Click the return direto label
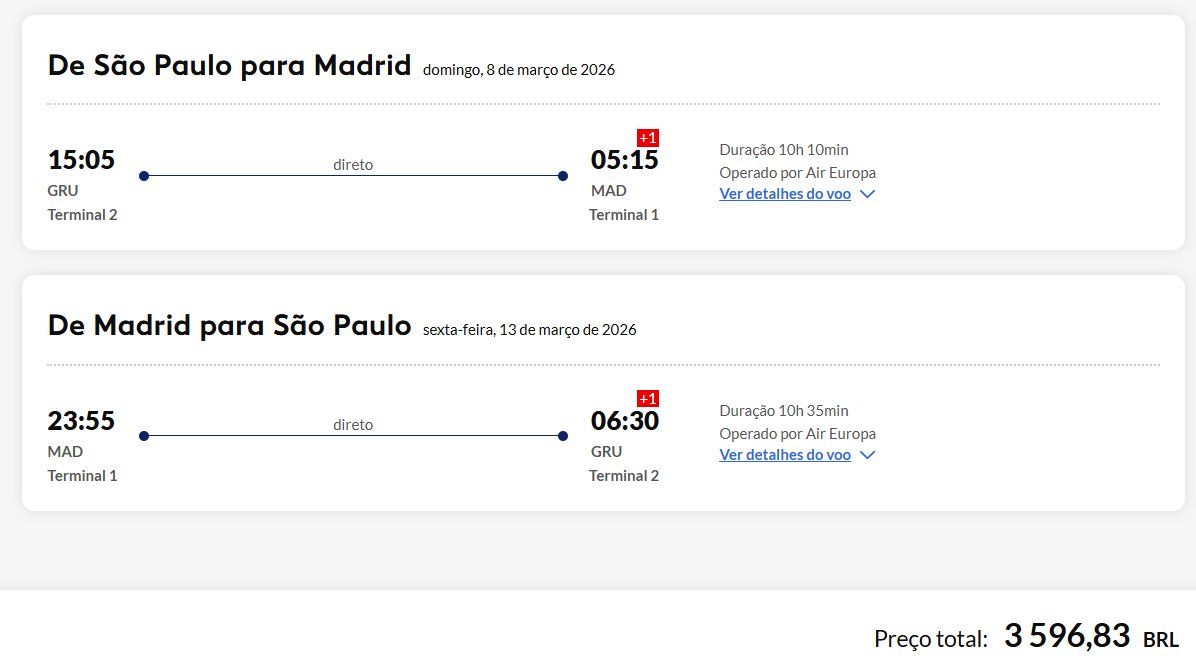The height and width of the screenshot is (658, 1196). [x=353, y=425]
